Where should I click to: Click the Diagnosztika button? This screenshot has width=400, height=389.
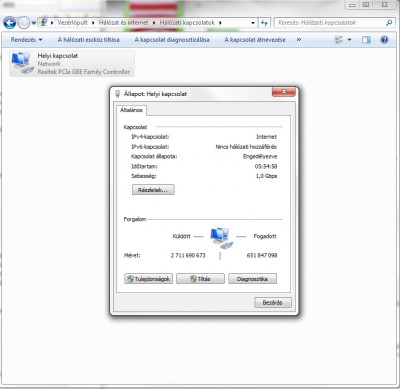click(x=252, y=279)
